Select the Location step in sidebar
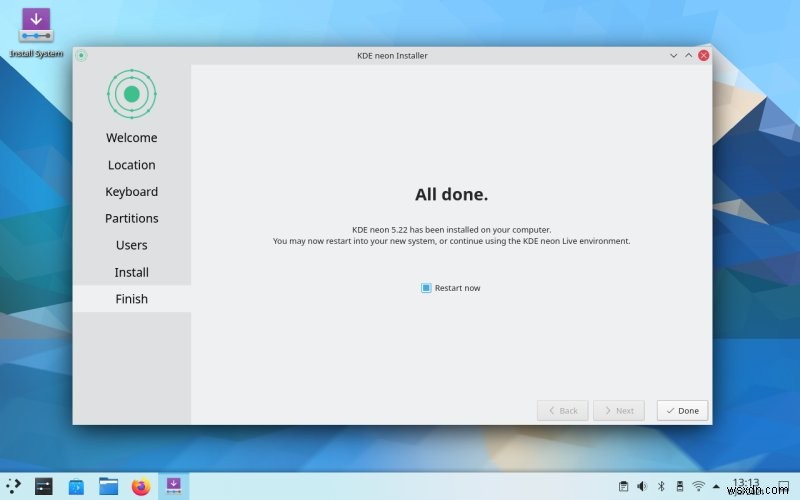 pyautogui.click(x=132, y=165)
